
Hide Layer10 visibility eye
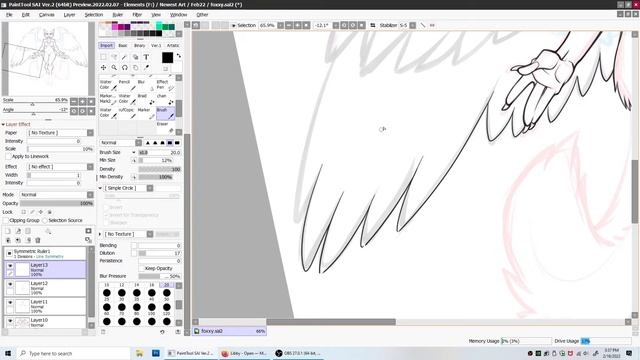[10, 321]
